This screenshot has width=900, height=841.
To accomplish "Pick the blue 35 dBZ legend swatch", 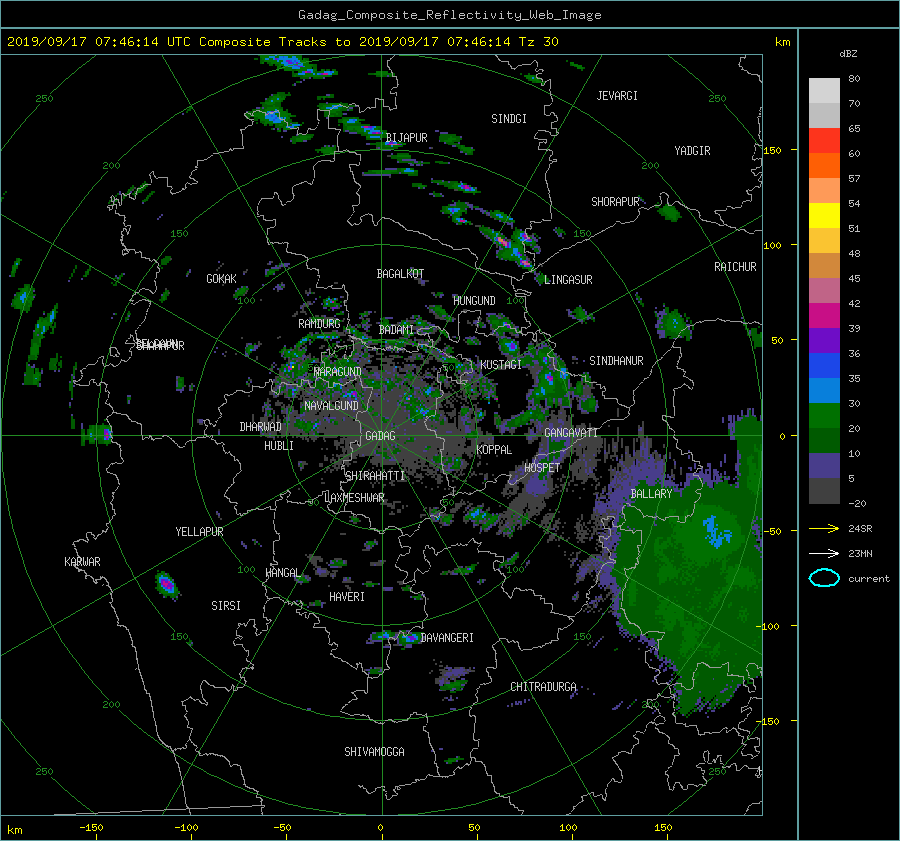I will 824,366.
